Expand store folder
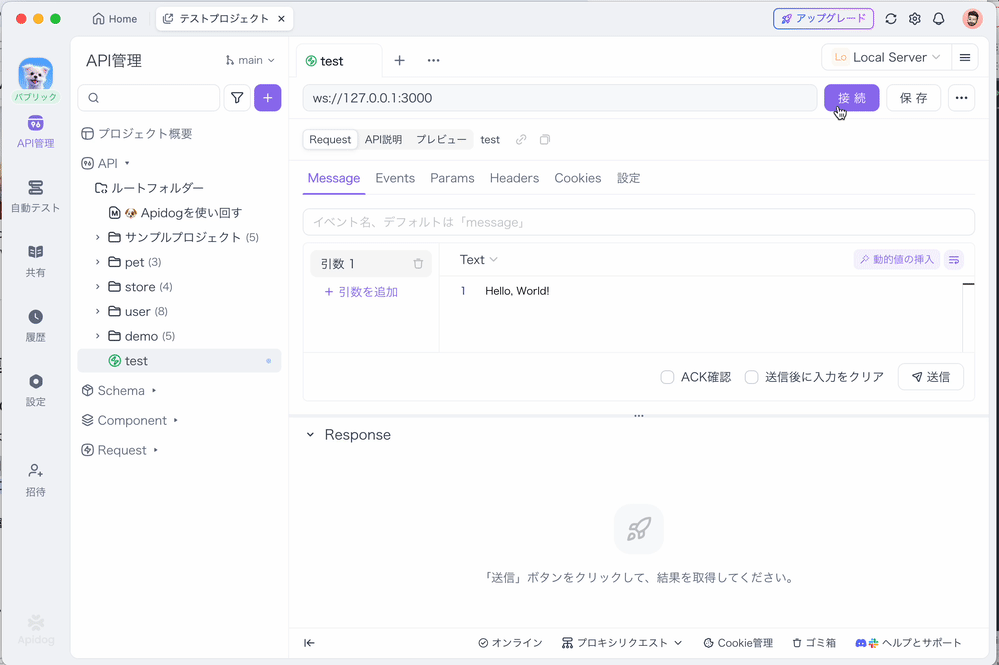This screenshot has width=999, height=665. coord(97,287)
